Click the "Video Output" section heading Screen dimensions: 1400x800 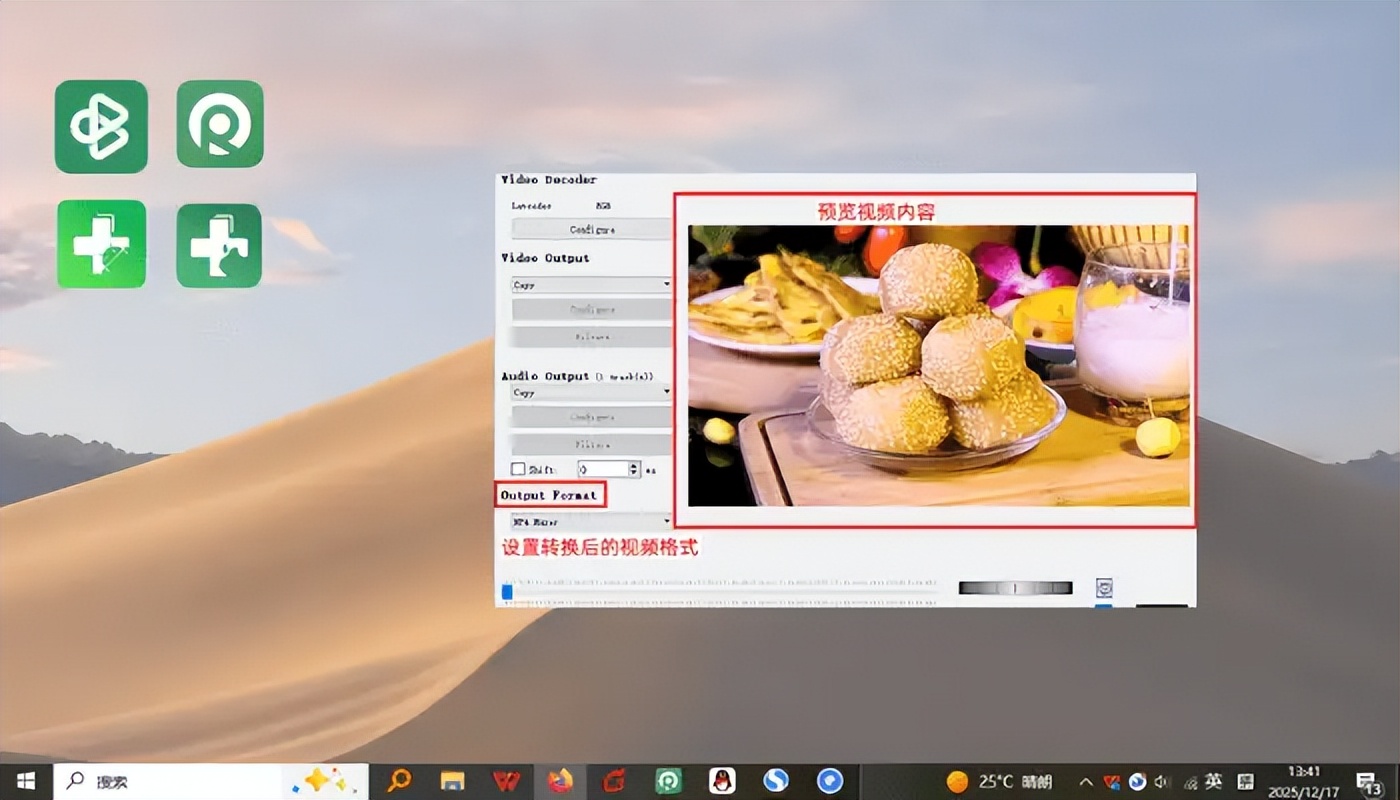point(545,258)
